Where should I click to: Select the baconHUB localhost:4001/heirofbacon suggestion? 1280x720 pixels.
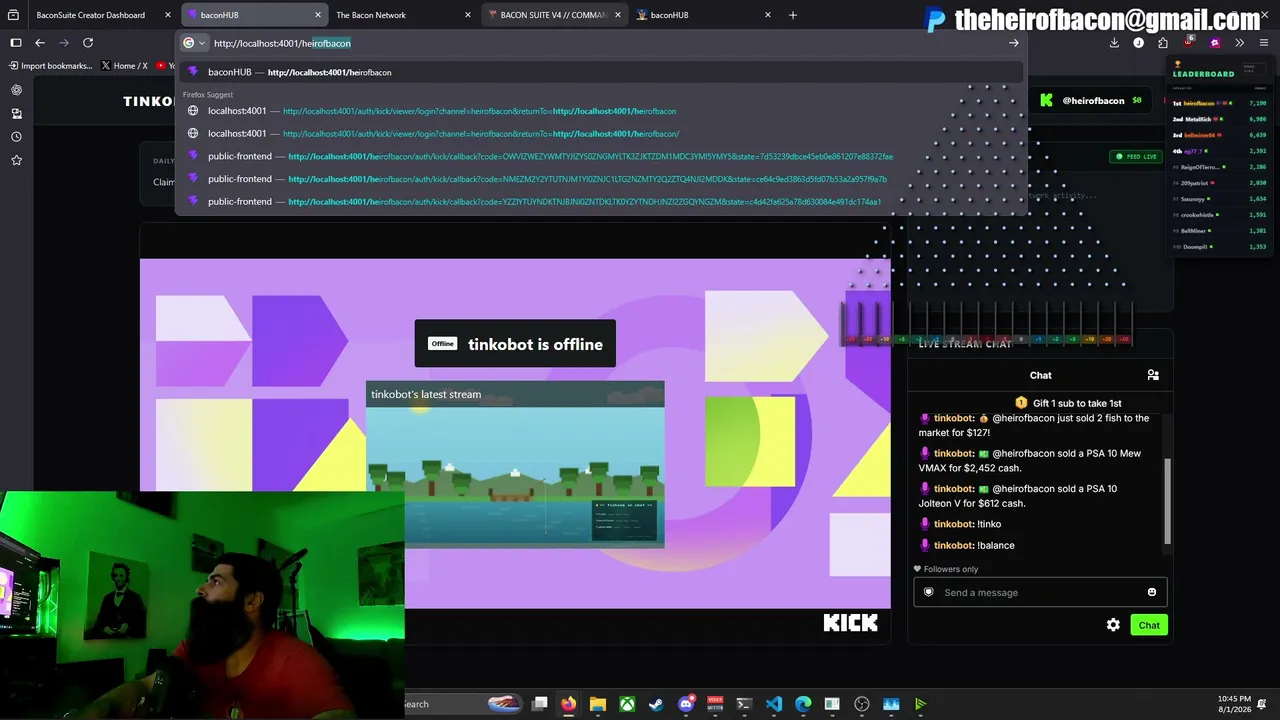[600, 72]
